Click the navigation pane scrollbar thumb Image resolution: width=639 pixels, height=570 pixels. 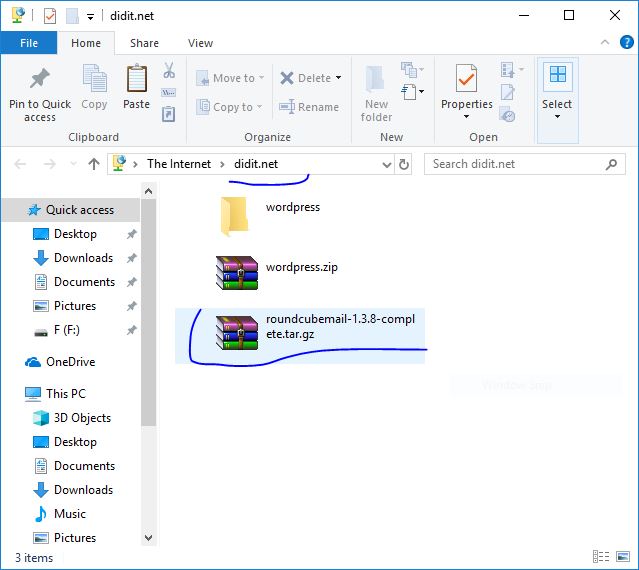coord(149,313)
